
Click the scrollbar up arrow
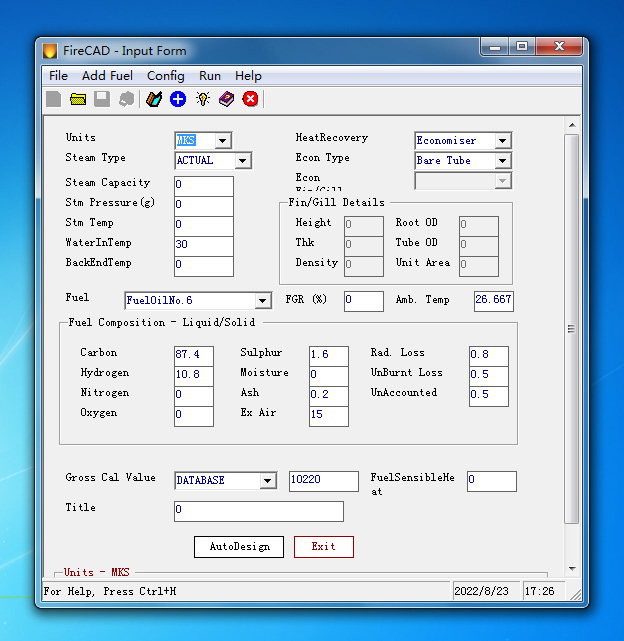tap(572, 125)
